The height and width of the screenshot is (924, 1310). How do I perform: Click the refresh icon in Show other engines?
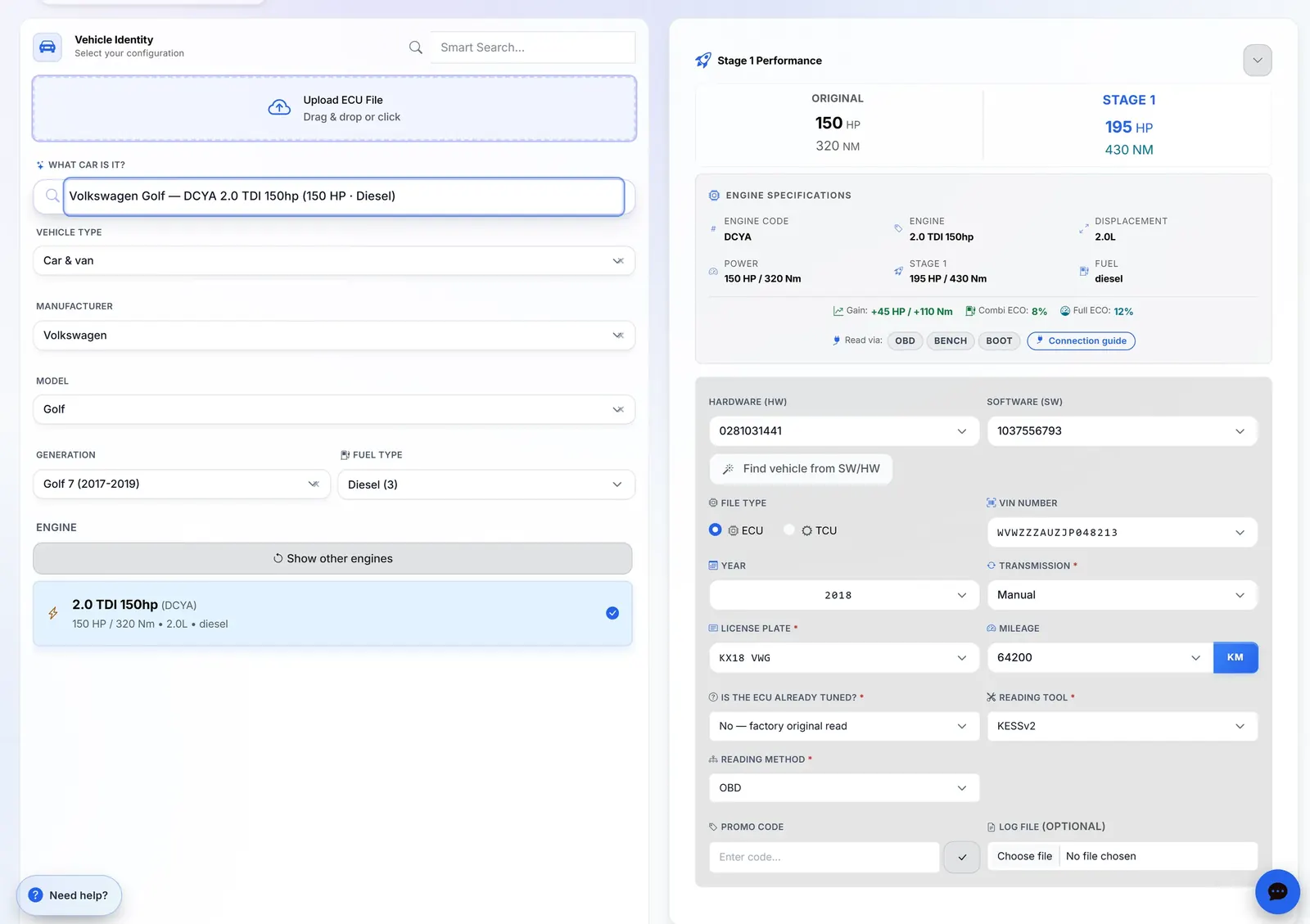[278, 558]
